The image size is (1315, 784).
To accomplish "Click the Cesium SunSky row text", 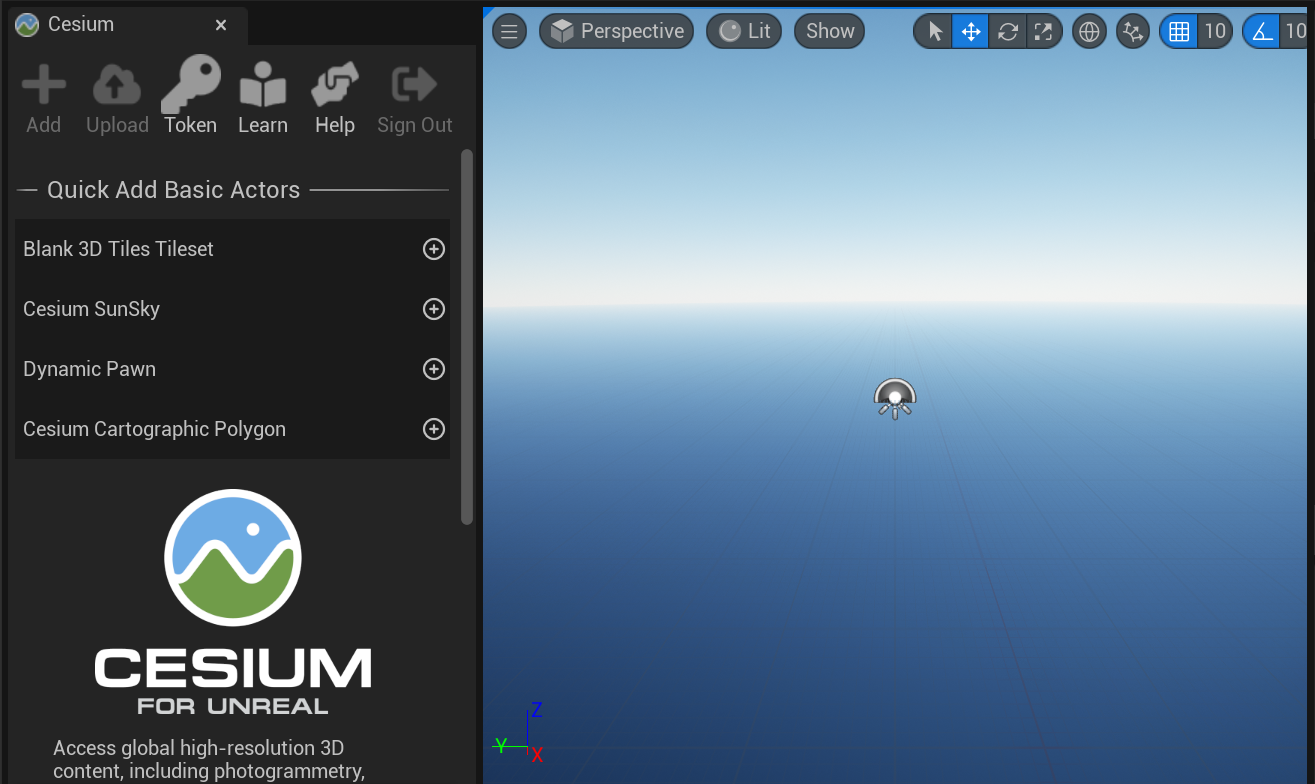I will [92, 309].
